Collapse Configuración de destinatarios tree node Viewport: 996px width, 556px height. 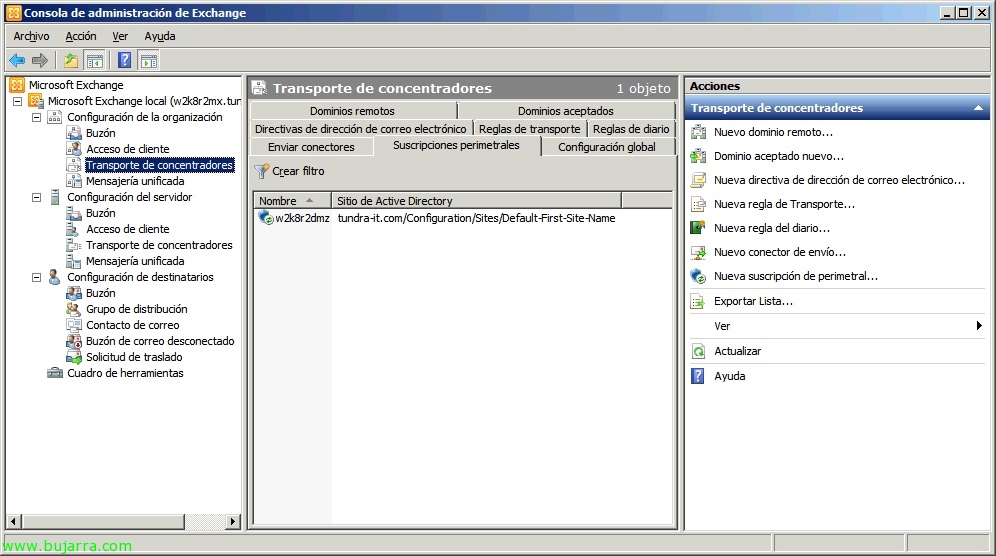pos(37,277)
